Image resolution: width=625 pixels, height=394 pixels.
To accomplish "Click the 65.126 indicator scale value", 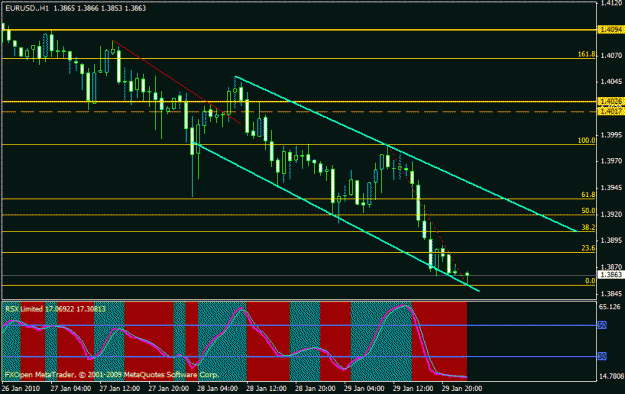I will click(x=610, y=307).
